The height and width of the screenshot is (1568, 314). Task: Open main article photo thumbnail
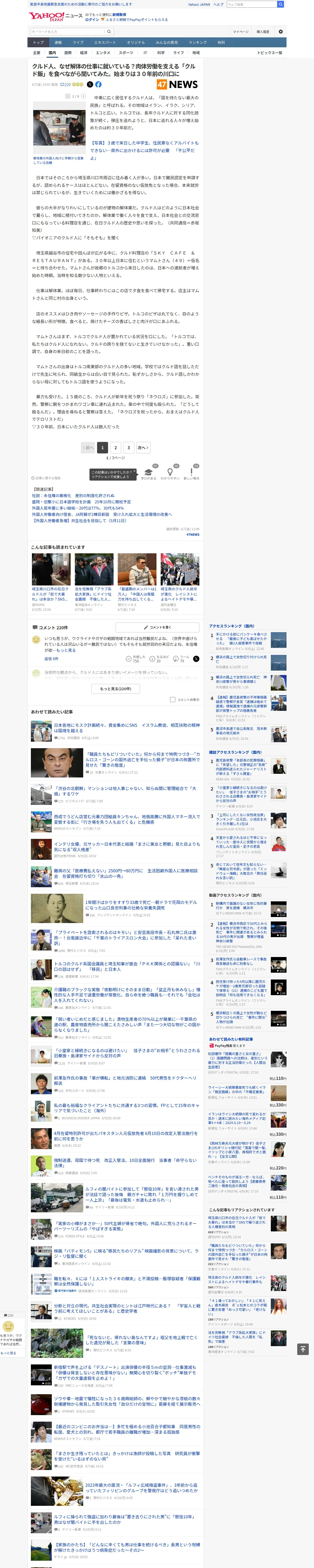pyautogui.click(x=59, y=128)
